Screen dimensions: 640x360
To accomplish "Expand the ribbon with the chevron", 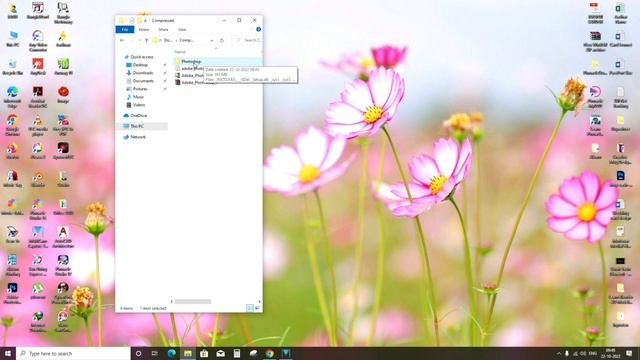I will coord(251,29).
